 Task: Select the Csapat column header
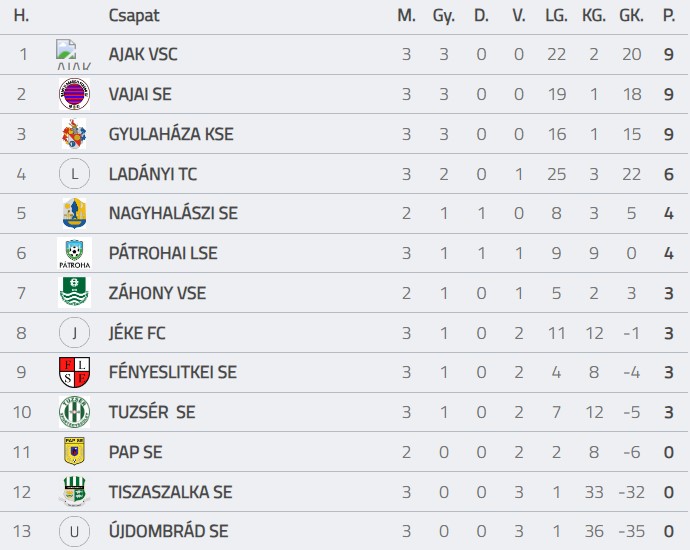(x=134, y=16)
